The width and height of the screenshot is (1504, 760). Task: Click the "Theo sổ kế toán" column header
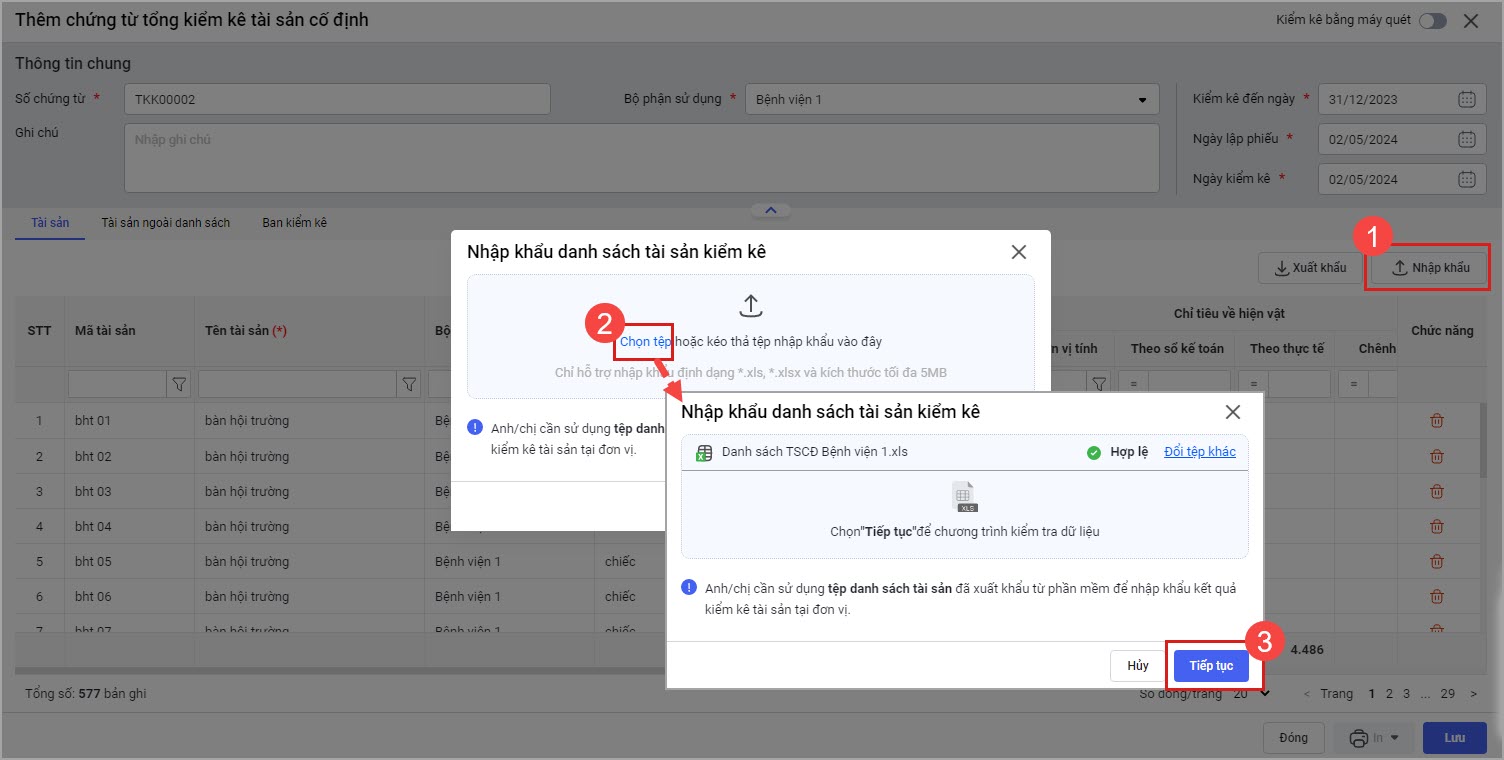tap(1177, 348)
